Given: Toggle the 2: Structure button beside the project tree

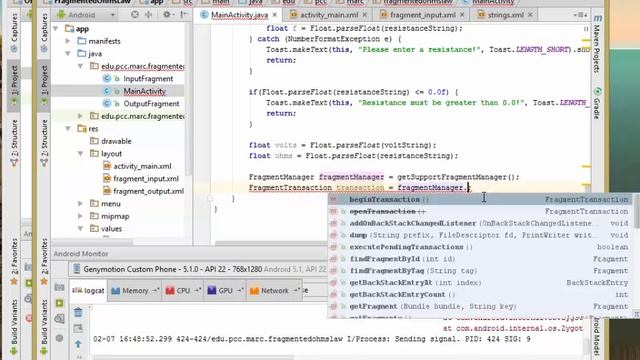Looking at the screenshot, I should point(44,143).
